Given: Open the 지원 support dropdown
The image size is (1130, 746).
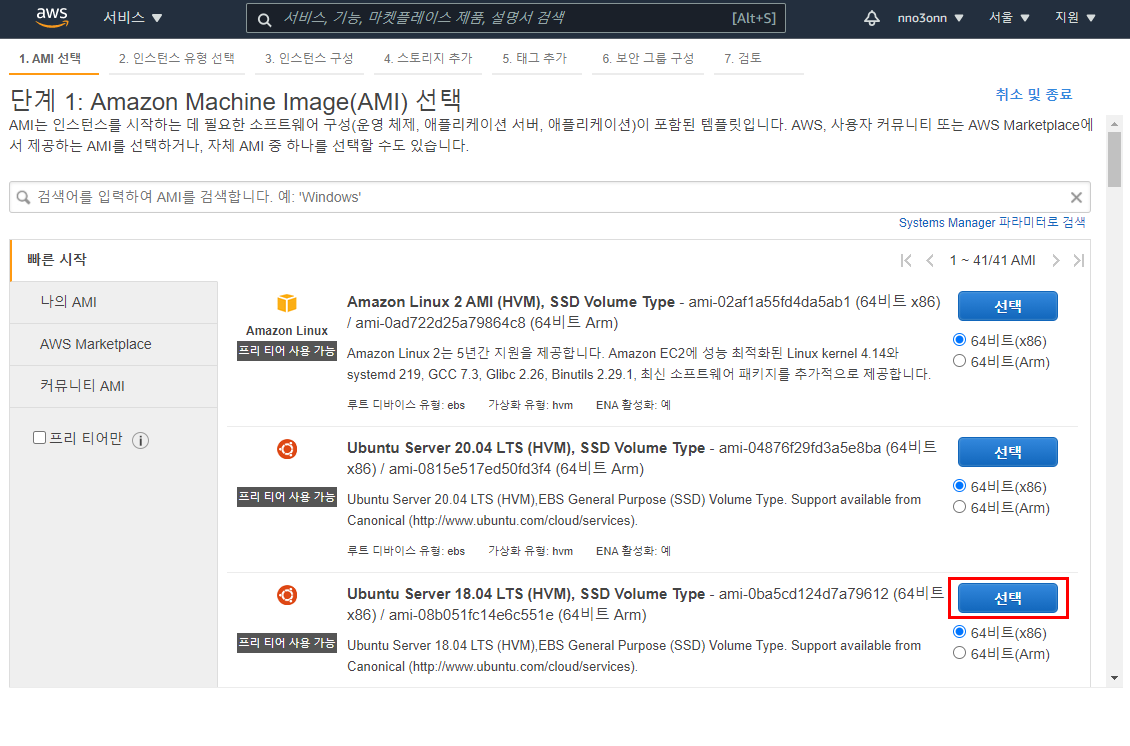Looking at the screenshot, I should 1075,18.
